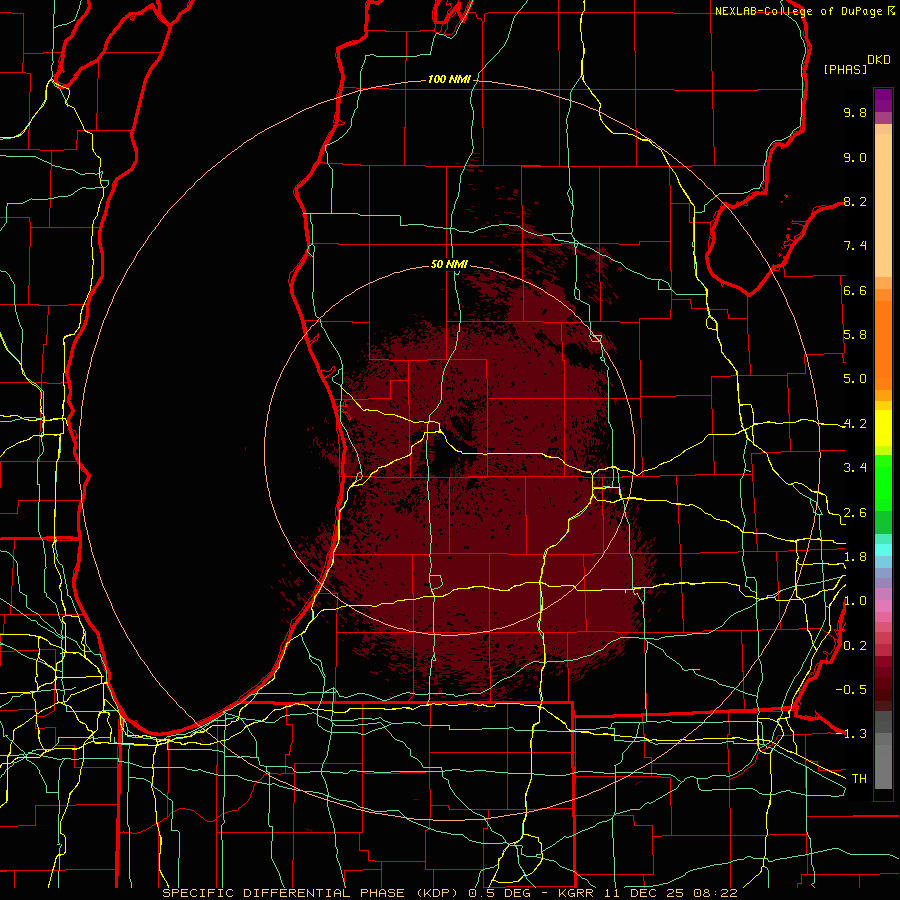This screenshot has width=900, height=900.
Task: Click the NEXLAB-College of DuPage label
Action: (799, 11)
